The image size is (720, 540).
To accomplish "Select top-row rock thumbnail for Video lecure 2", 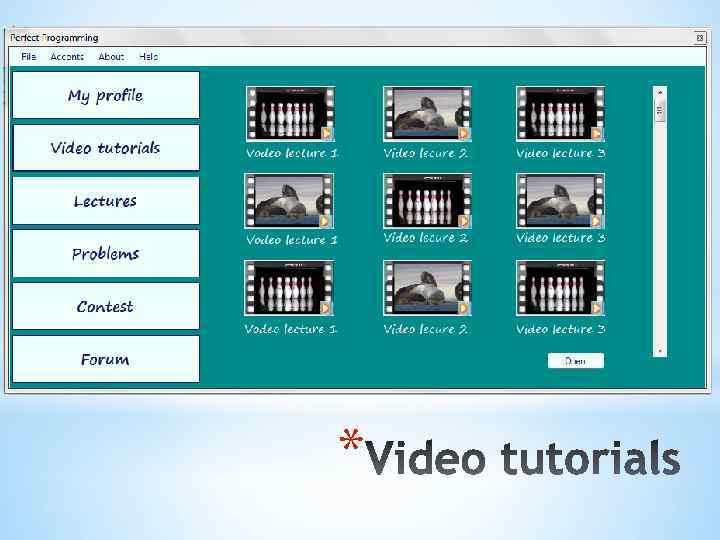I will pos(428,113).
